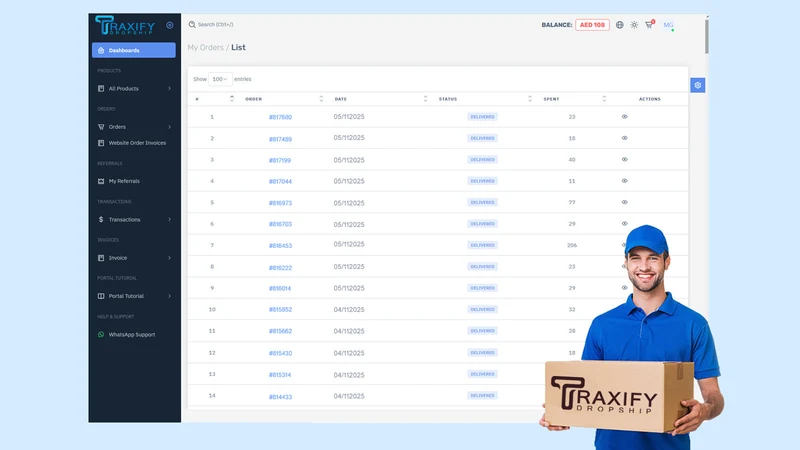The height and width of the screenshot is (450, 800).
Task: Open order #817044
Action: coord(280,181)
